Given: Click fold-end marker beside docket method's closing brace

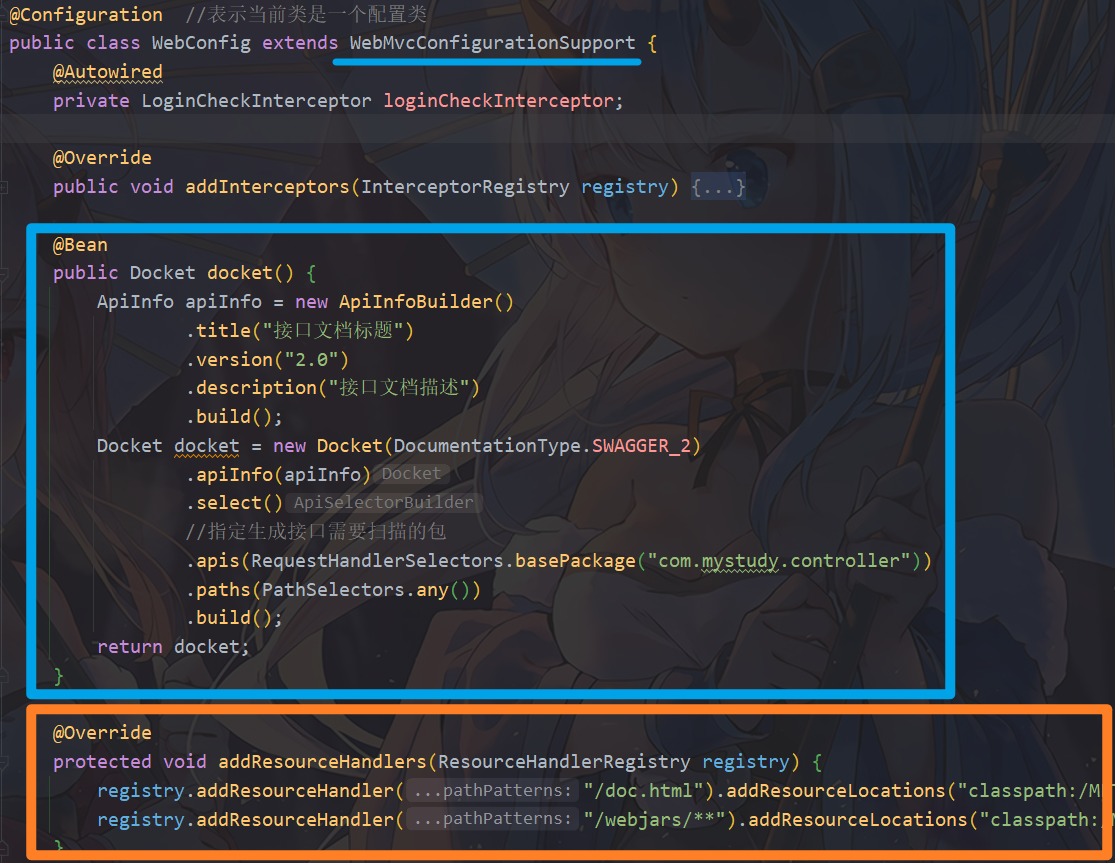Looking at the screenshot, I should click(5, 676).
